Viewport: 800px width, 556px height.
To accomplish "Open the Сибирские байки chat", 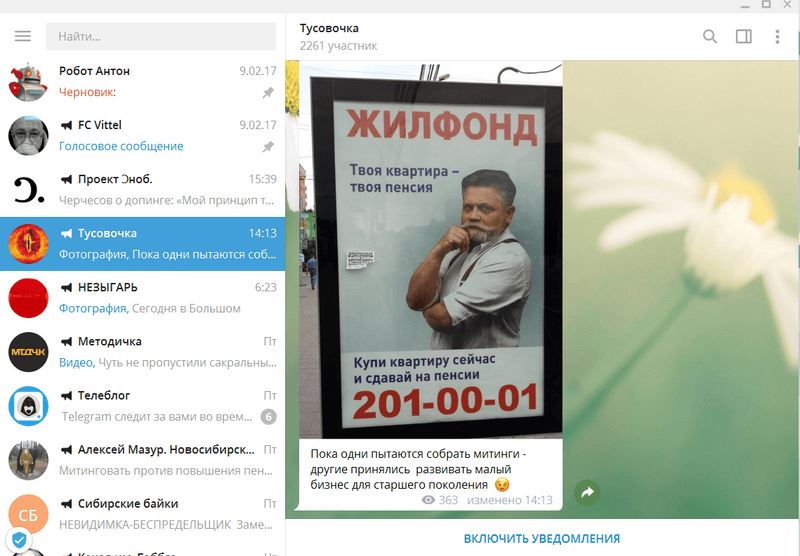I will (x=142, y=514).
